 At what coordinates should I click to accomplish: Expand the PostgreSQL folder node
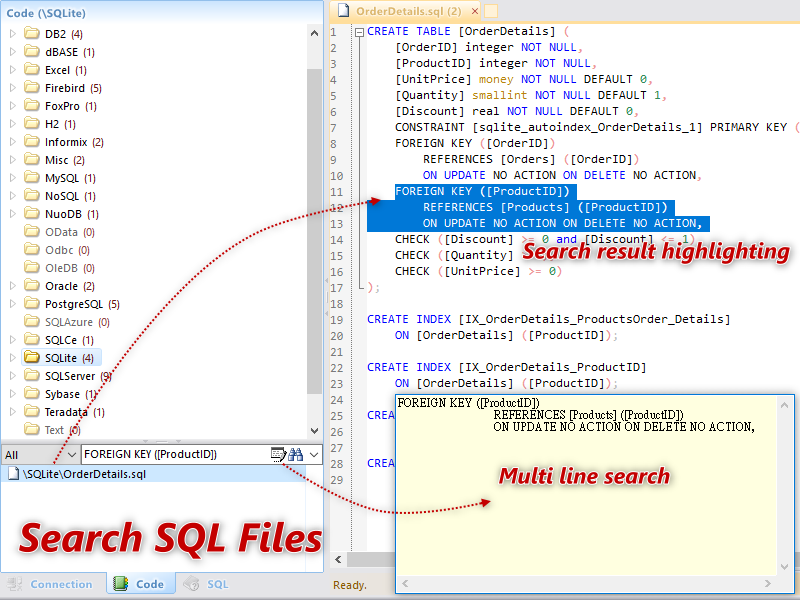click(13, 304)
